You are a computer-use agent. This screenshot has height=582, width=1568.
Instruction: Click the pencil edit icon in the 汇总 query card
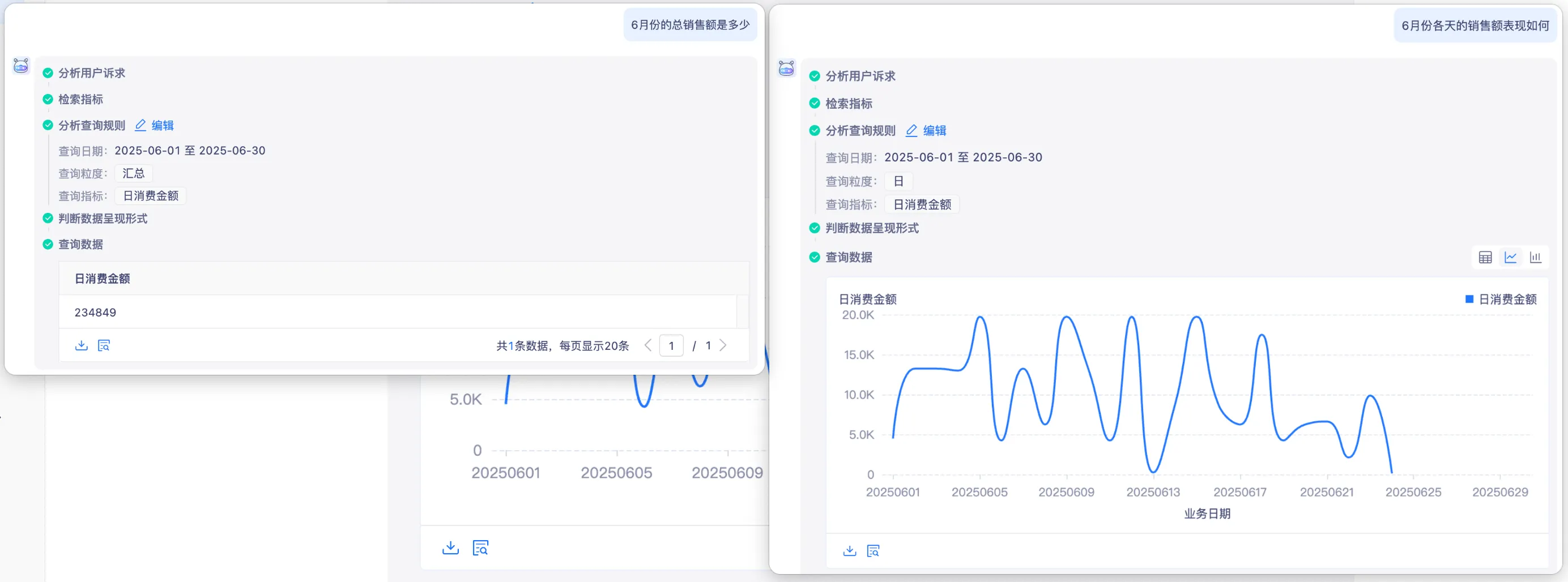pos(140,125)
